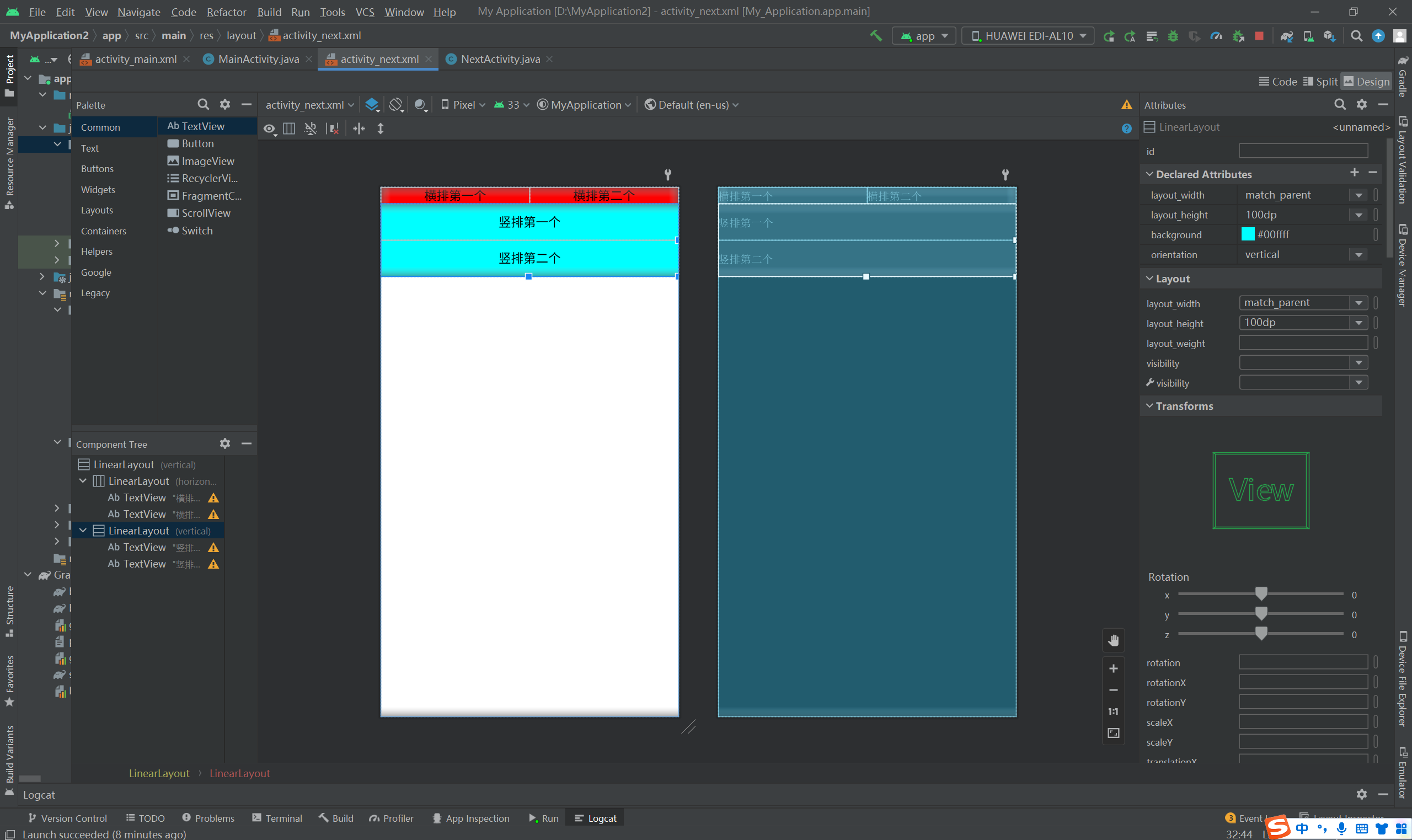
Task: Click the zoom in plus icon
Action: (1113, 668)
